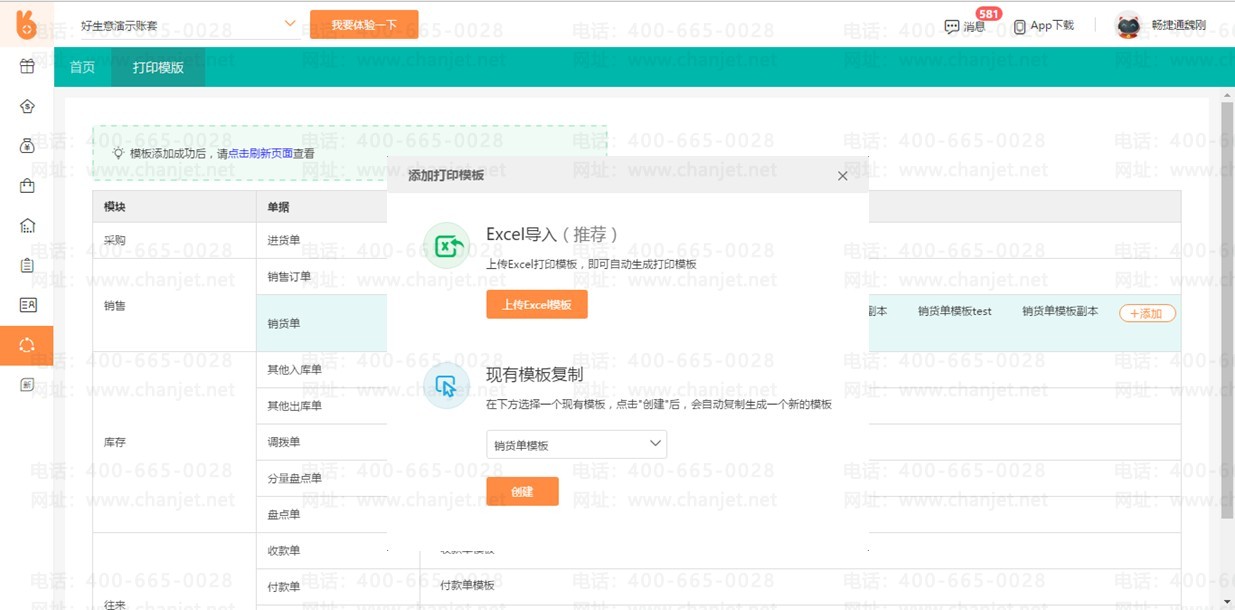Screen dimensions: 1235x610
Task: Open the shopping bag sidebar icon
Action: tap(27, 186)
